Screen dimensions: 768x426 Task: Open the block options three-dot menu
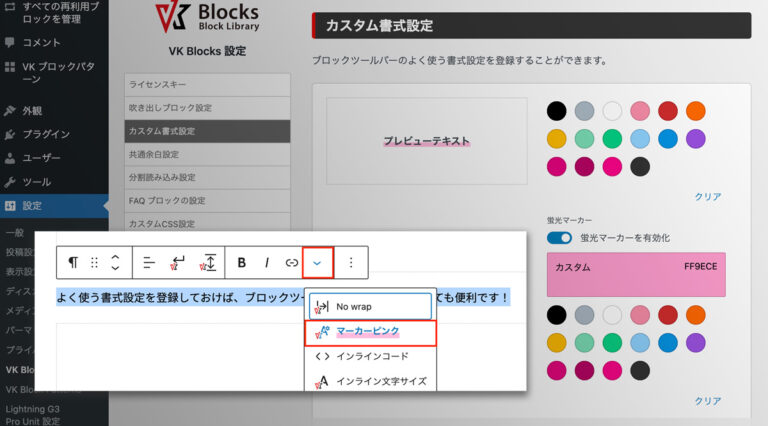pos(351,263)
